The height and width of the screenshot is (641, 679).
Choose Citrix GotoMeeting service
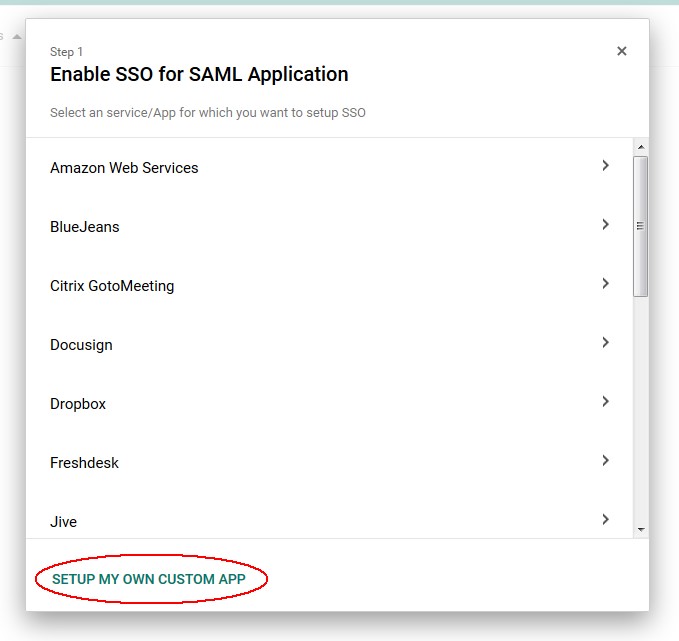(x=112, y=286)
